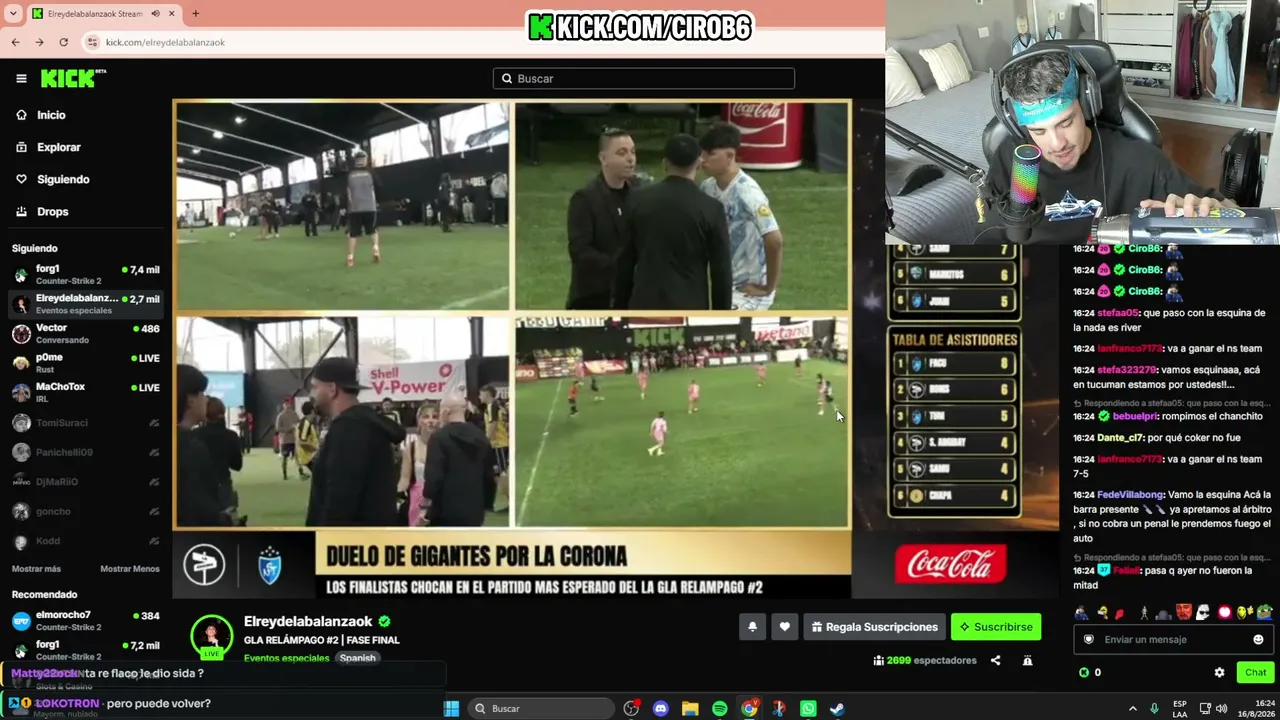The height and width of the screenshot is (720, 1280).
Task: Select Elreydelabalanzaok in the Siguiendo list
Action: pyautogui.click(x=86, y=304)
